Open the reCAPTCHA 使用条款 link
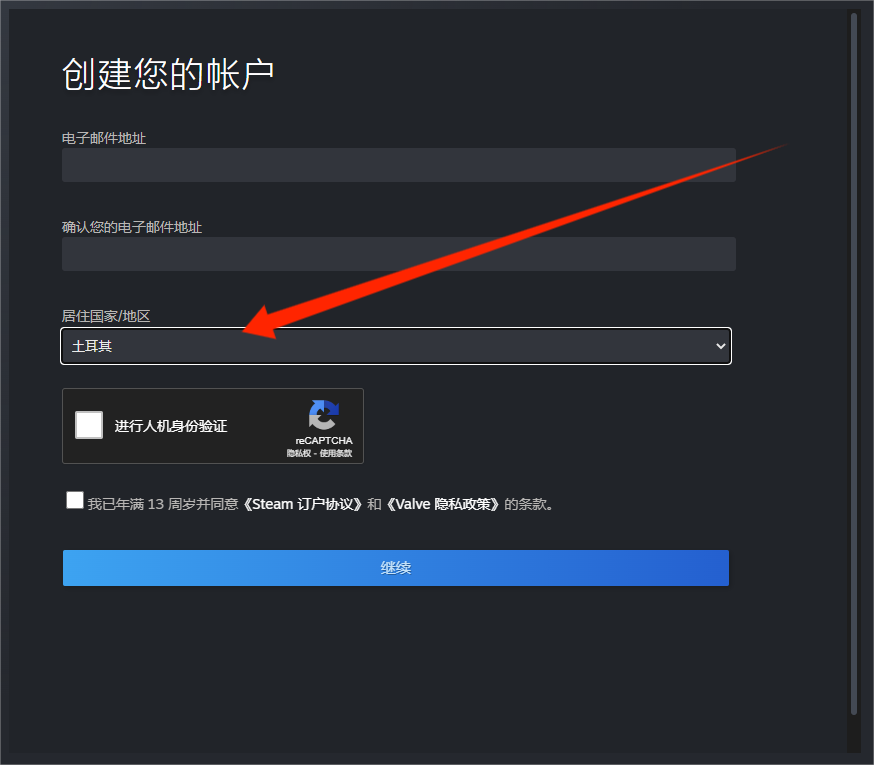 click(336, 453)
